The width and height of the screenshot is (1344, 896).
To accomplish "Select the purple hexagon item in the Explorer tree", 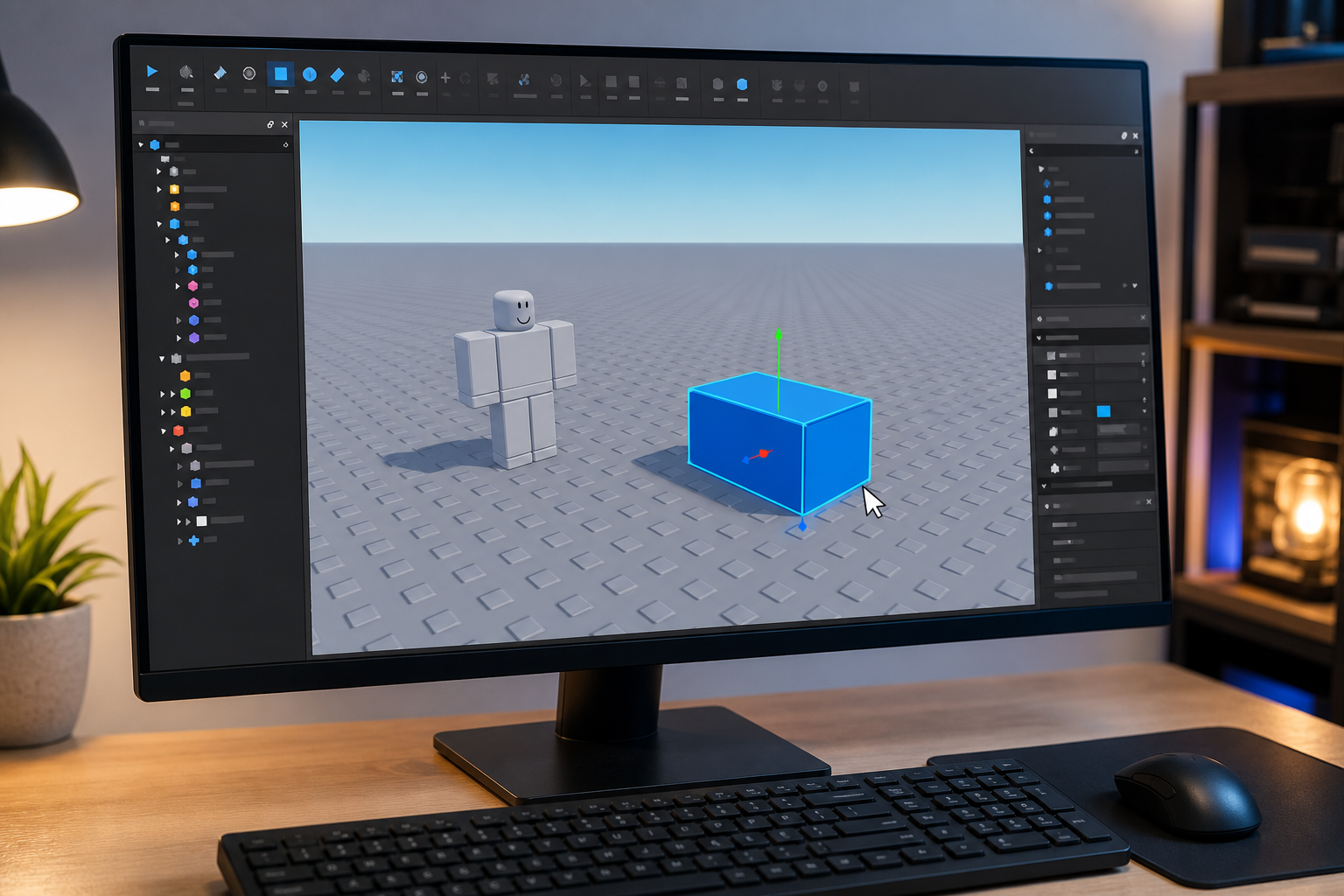I will 194,337.
